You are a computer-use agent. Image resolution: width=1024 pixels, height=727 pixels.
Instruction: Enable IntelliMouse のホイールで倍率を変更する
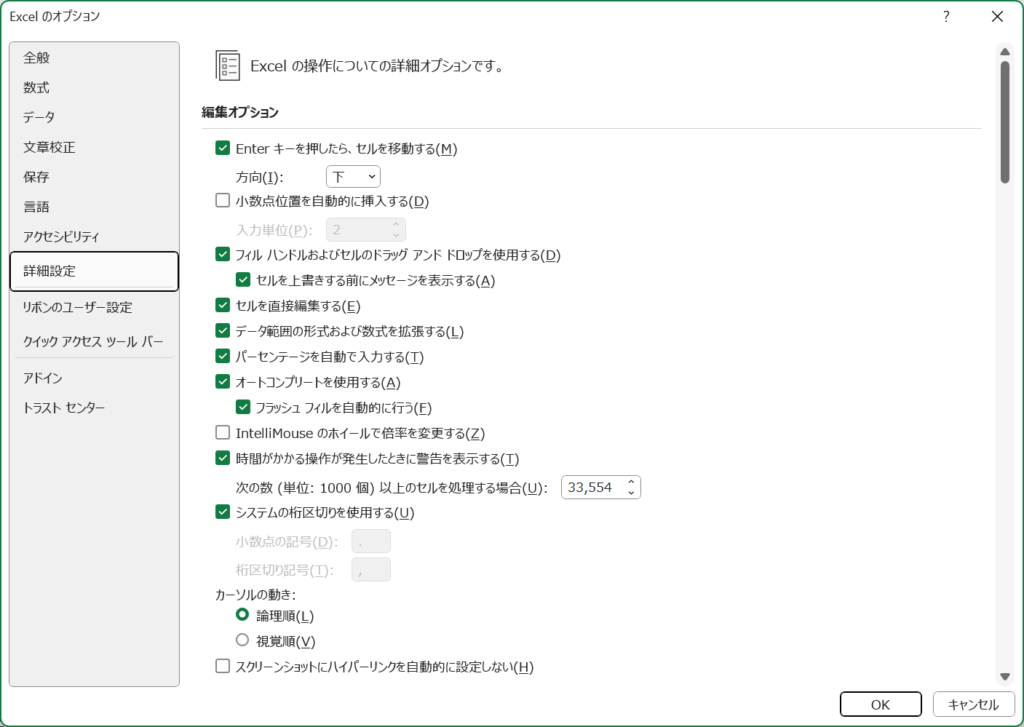(221, 433)
